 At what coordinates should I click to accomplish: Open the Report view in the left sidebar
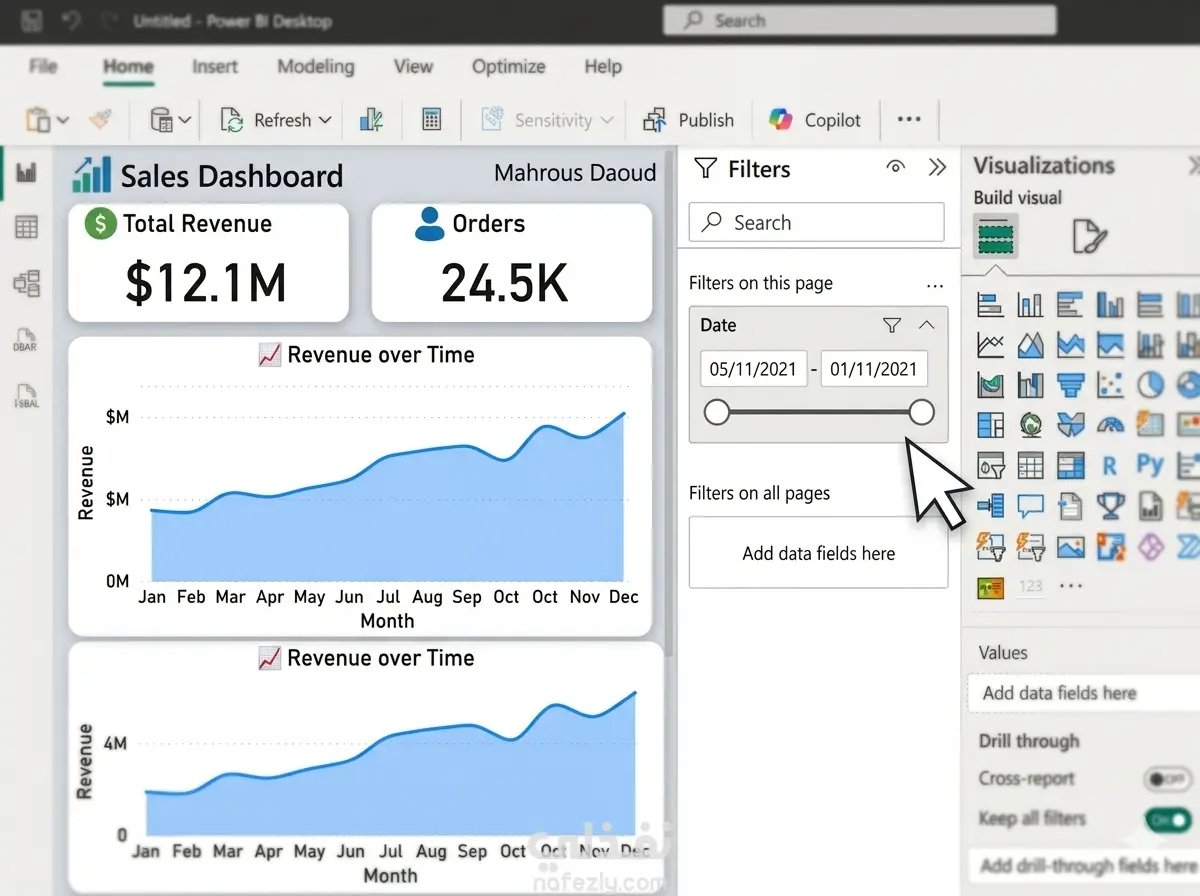[26, 174]
